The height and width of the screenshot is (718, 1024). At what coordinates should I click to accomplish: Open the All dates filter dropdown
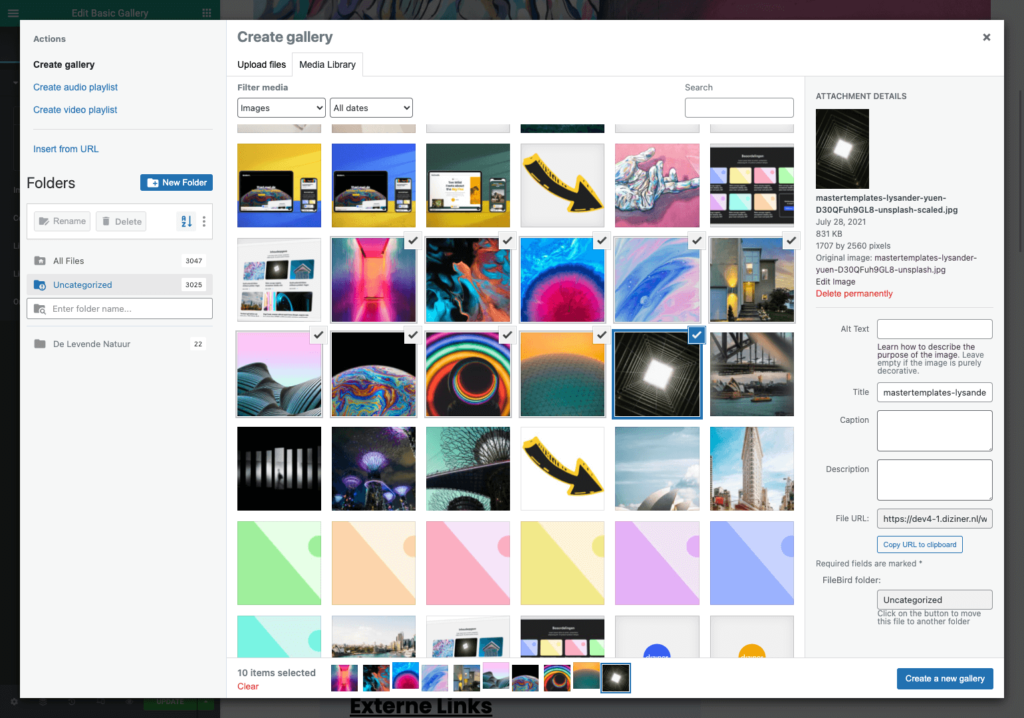tap(371, 108)
